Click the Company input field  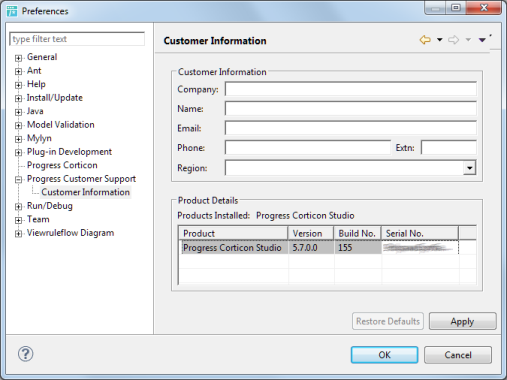coord(351,89)
